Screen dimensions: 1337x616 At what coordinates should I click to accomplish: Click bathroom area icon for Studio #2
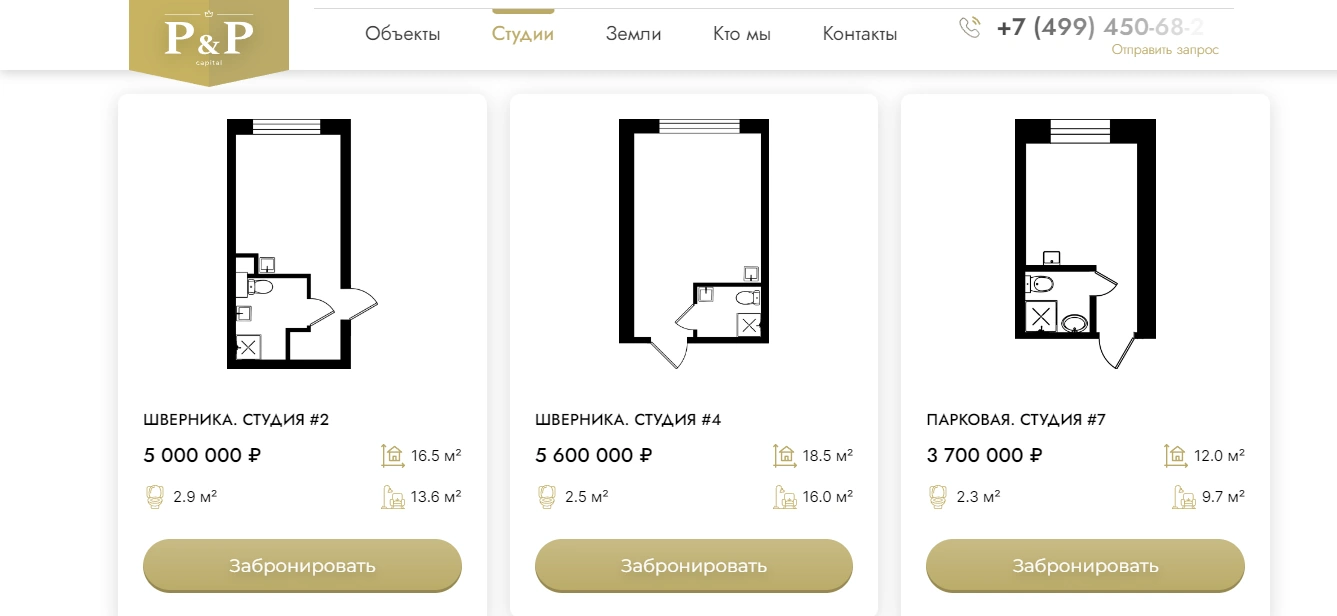[155, 496]
